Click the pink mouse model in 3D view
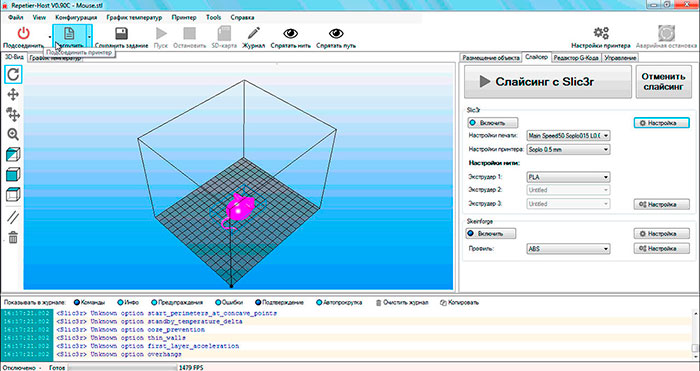The height and width of the screenshot is (371, 700). 240,208
